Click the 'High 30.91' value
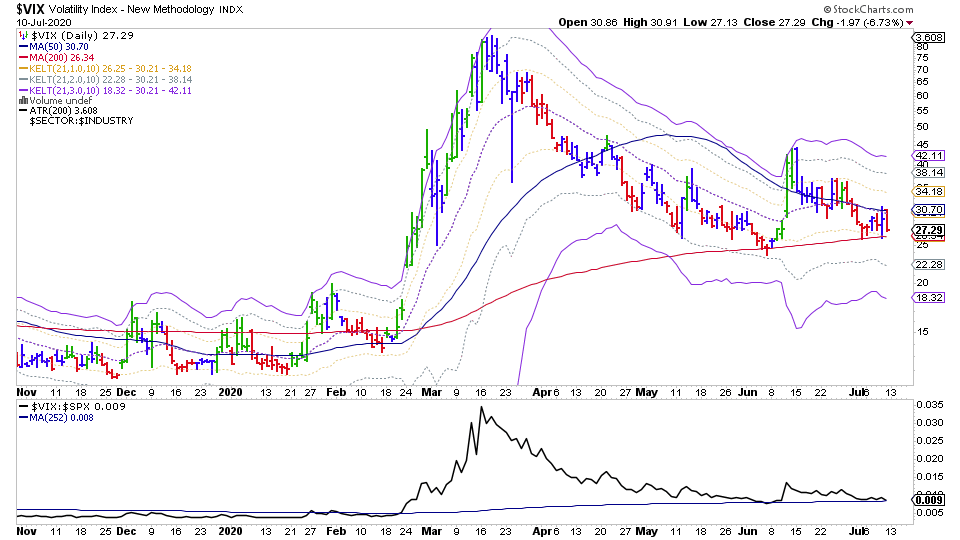Image resolution: width=960 pixels, height=540 pixels. click(650, 22)
